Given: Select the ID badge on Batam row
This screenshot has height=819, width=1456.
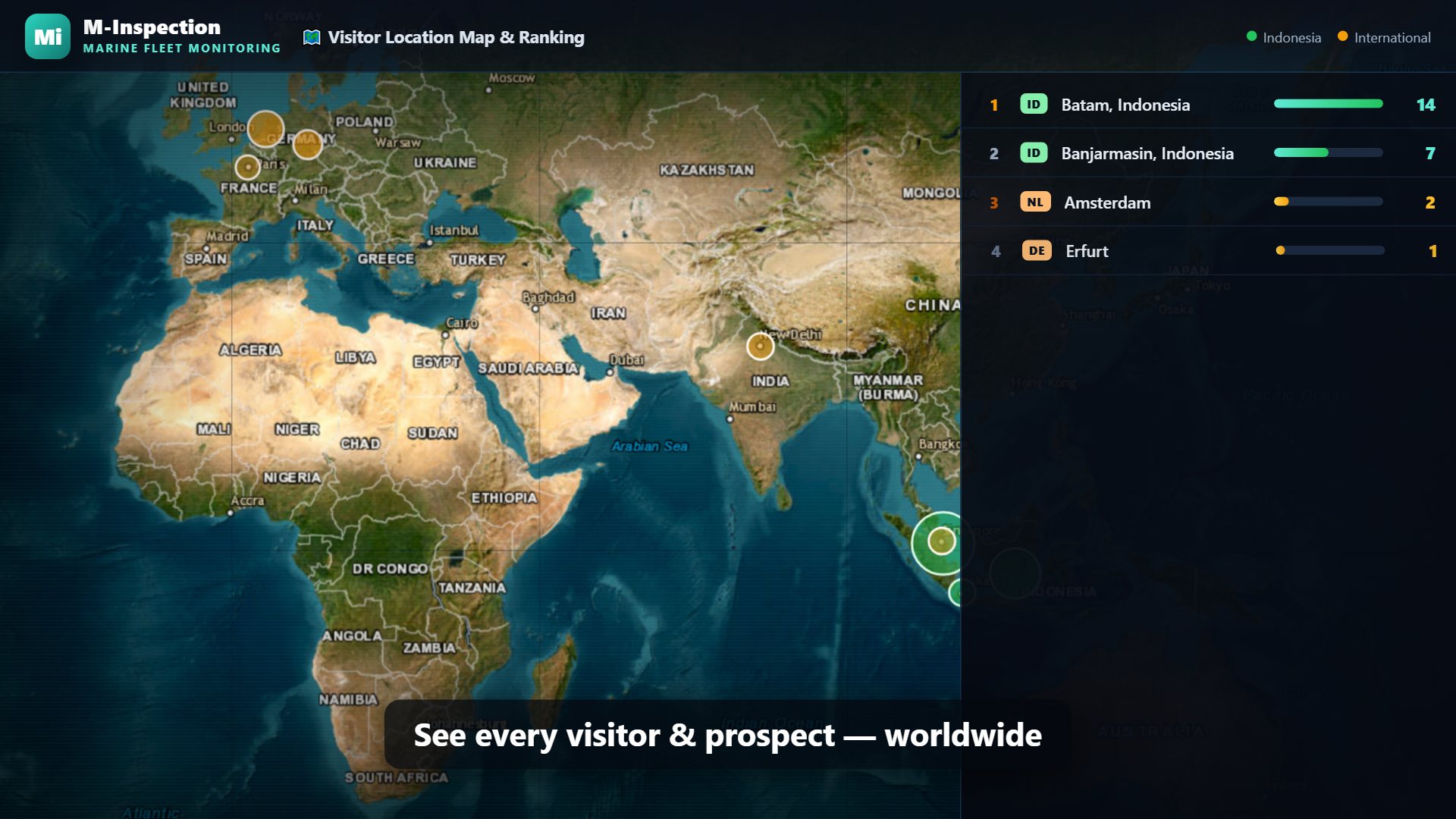Looking at the screenshot, I should pos(1034,104).
